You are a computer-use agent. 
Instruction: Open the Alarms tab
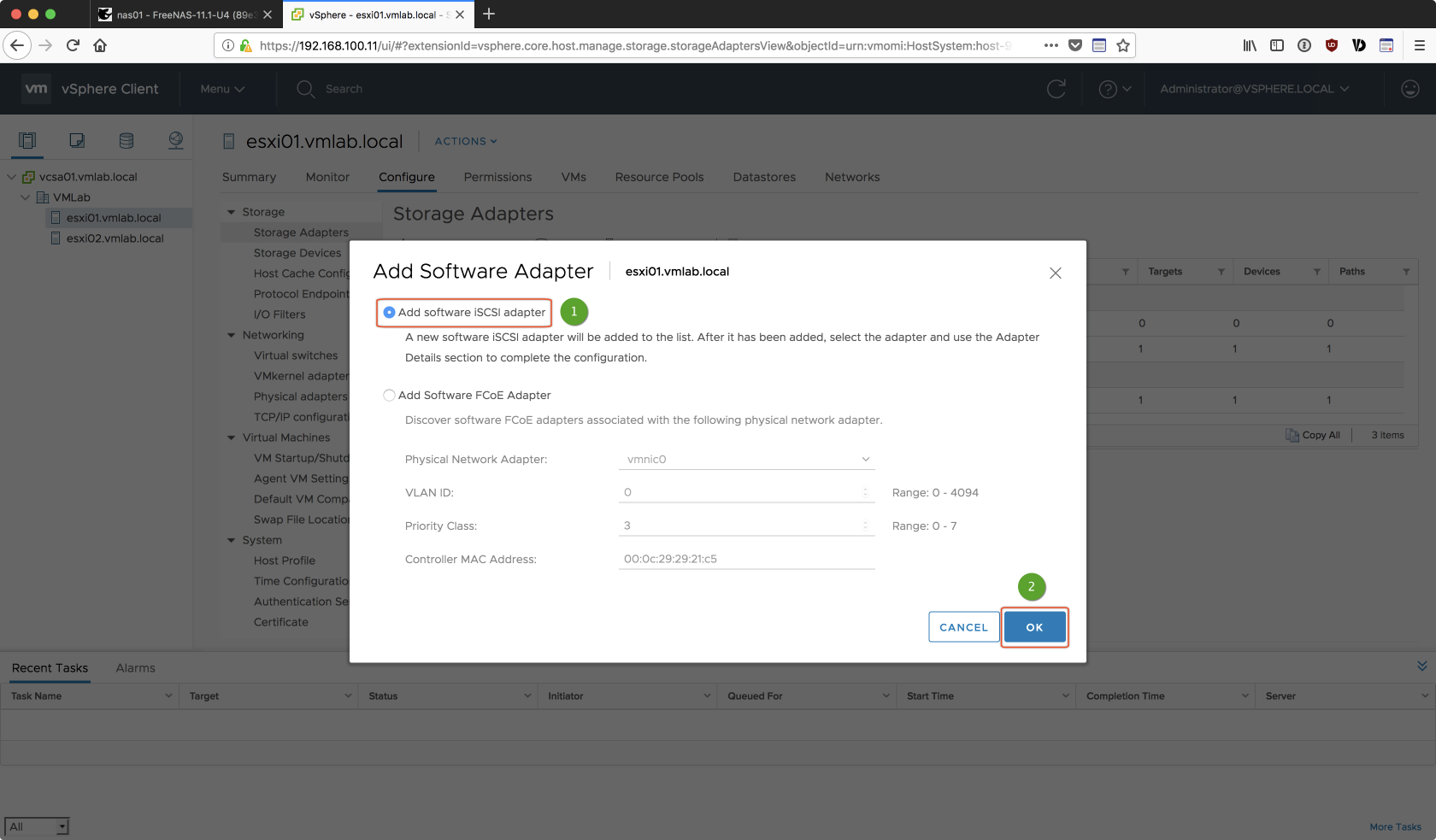pos(135,668)
